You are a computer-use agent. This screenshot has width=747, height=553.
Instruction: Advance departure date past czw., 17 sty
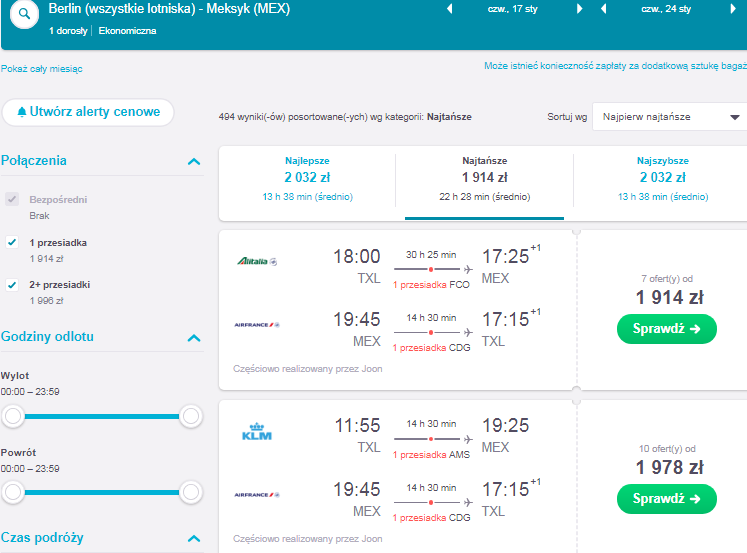[579, 9]
